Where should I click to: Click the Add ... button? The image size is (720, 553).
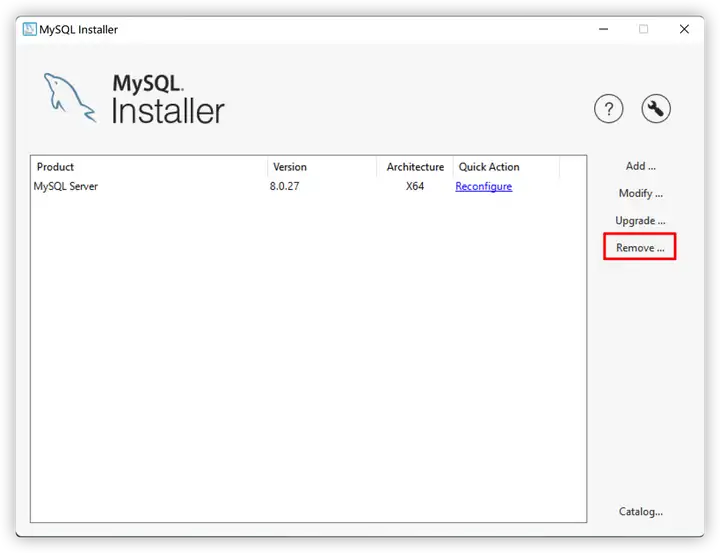click(x=640, y=166)
